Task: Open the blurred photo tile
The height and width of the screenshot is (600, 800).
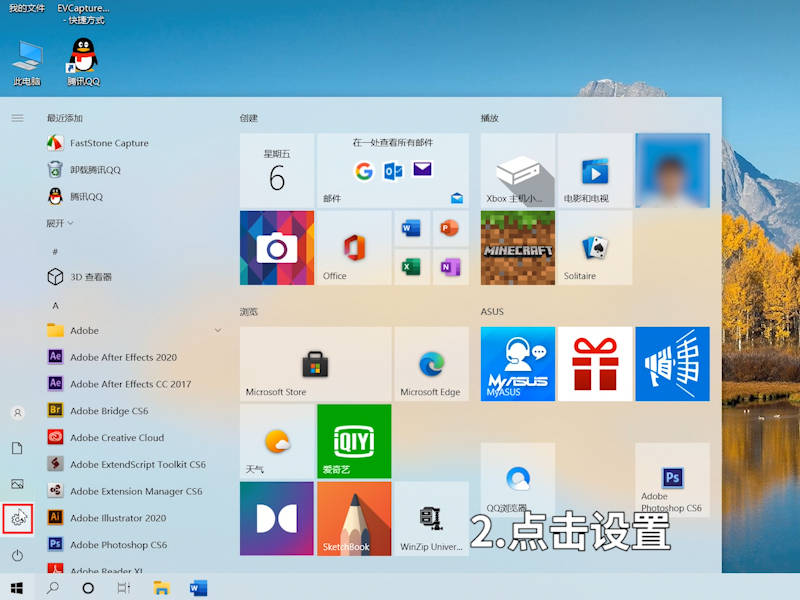Action: pyautogui.click(x=672, y=170)
